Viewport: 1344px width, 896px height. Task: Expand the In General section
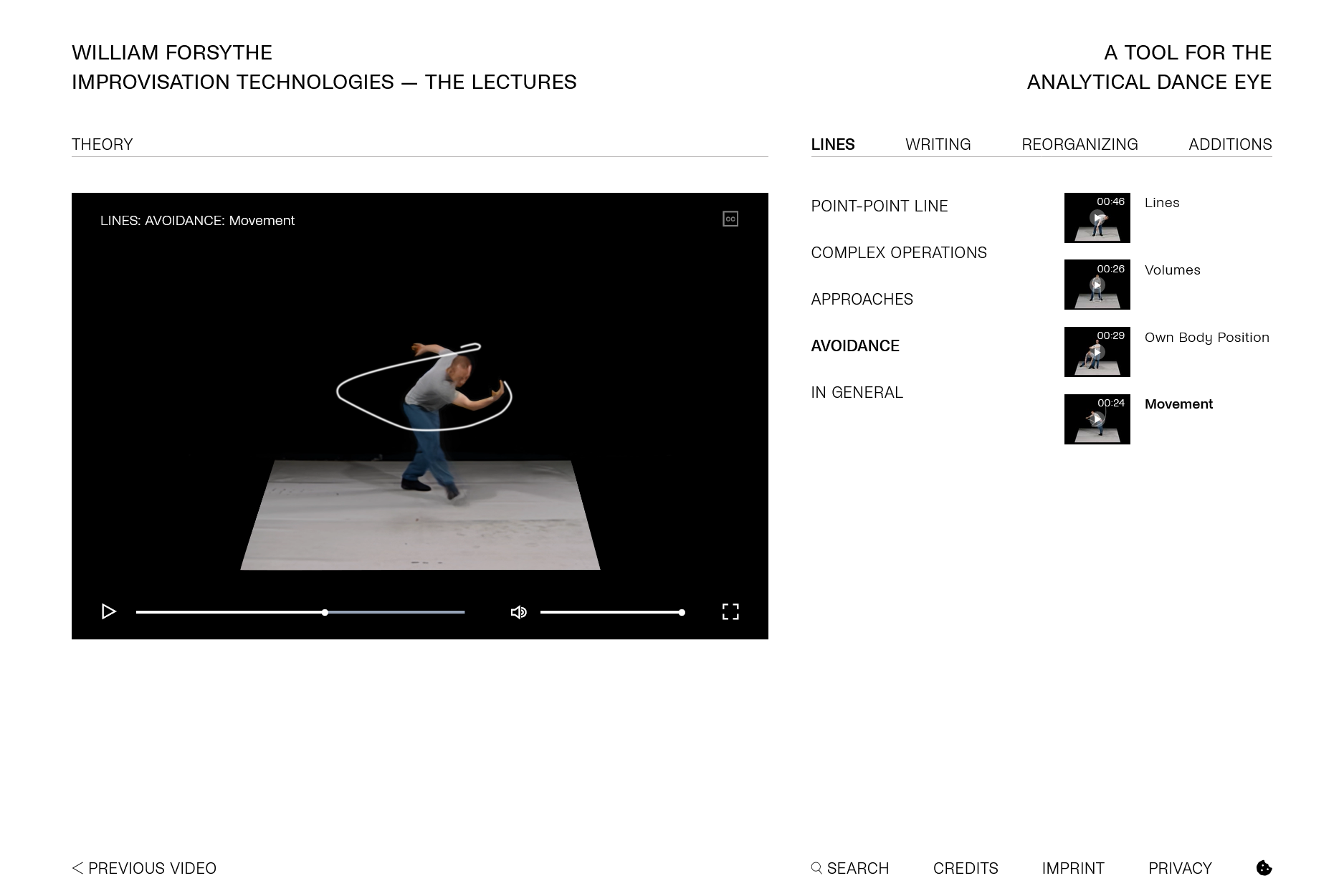pyautogui.click(x=857, y=393)
